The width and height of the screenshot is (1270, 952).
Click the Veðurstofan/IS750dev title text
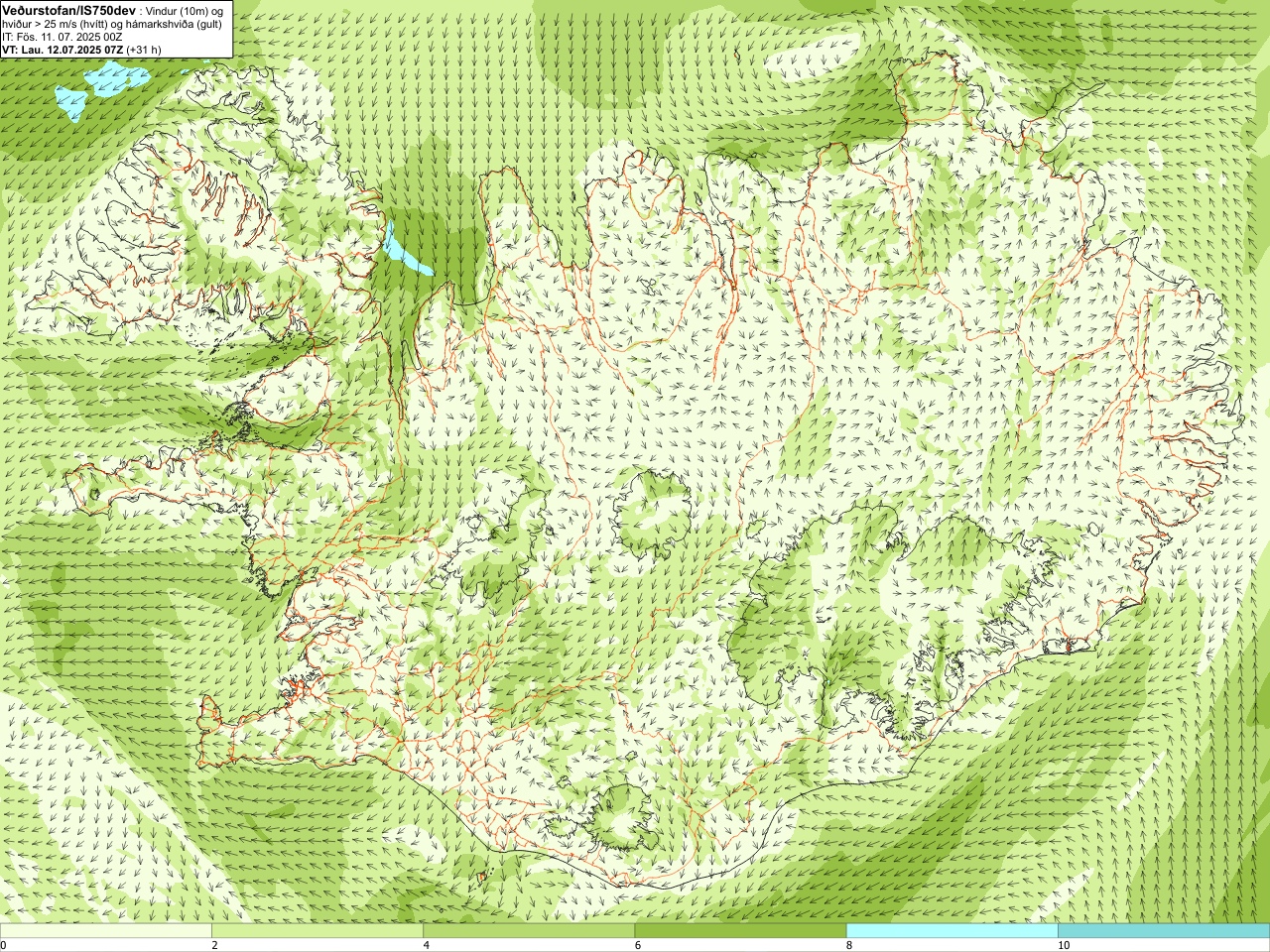[x=68, y=9]
